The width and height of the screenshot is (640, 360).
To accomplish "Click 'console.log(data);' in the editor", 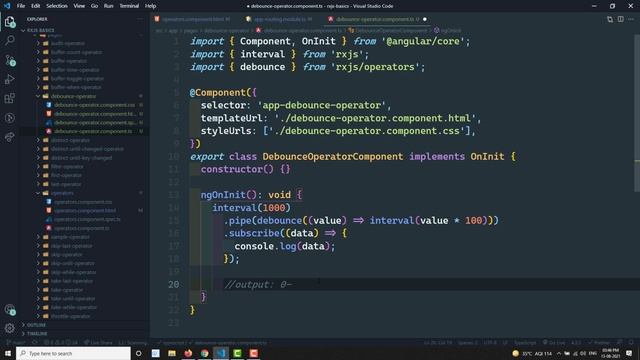I will 284,246.
